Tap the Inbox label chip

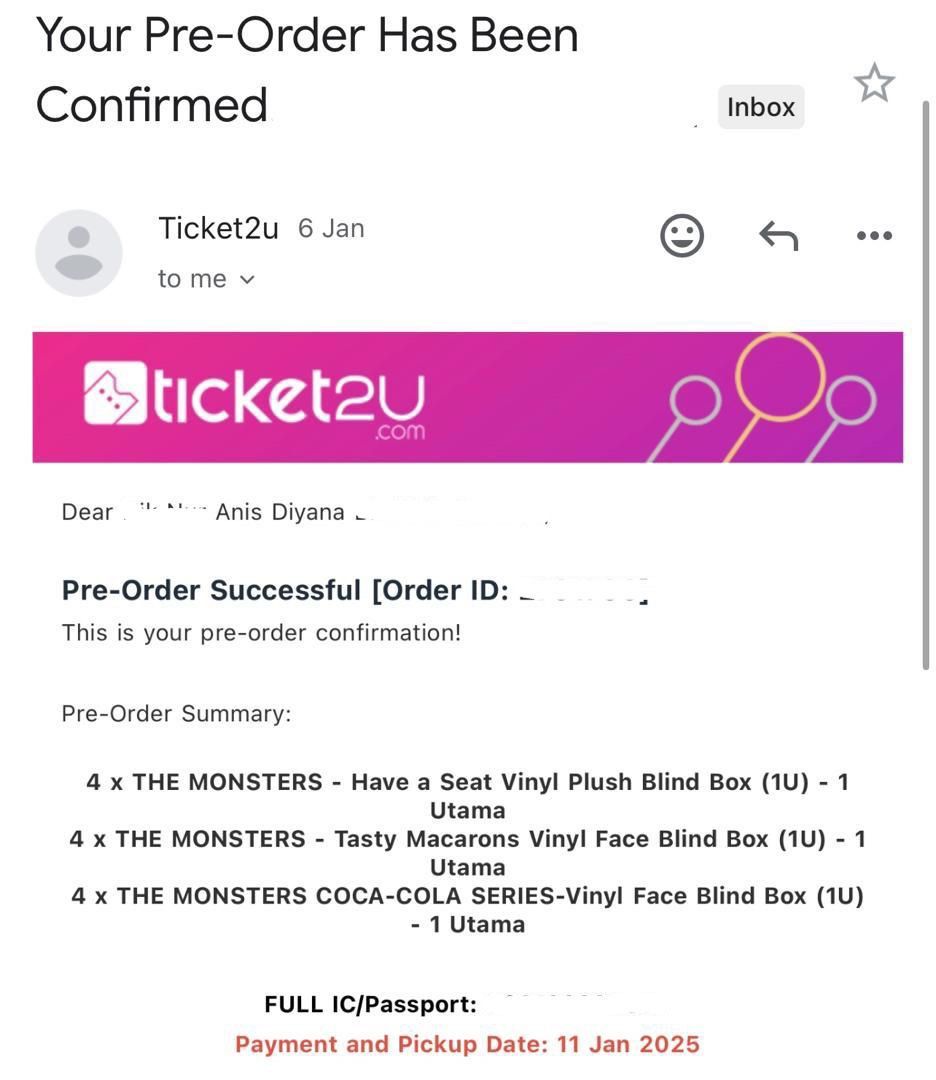760,107
